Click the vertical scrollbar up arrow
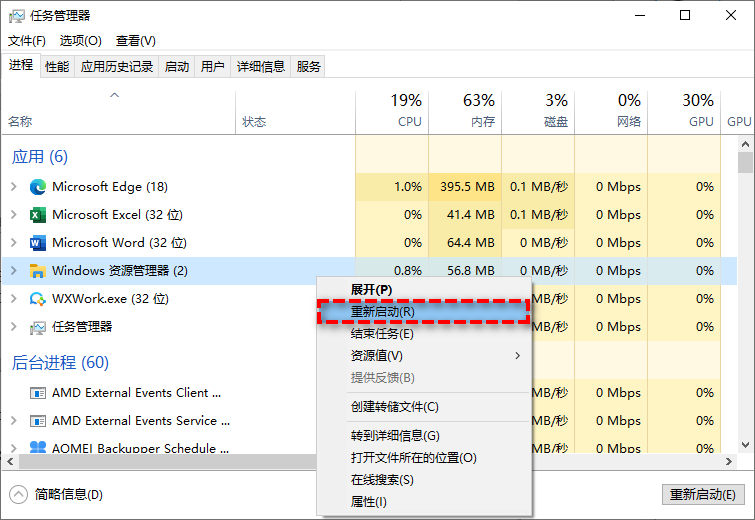Viewport: 755px width, 520px height. pyautogui.click(x=745, y=144)
